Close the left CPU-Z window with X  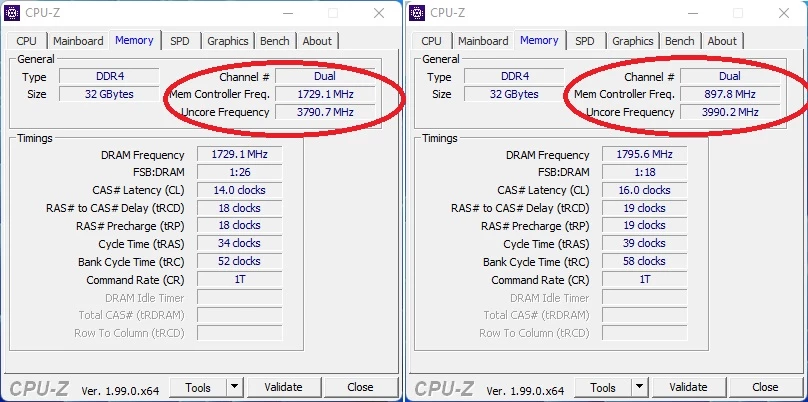click(x=379, y=13)
